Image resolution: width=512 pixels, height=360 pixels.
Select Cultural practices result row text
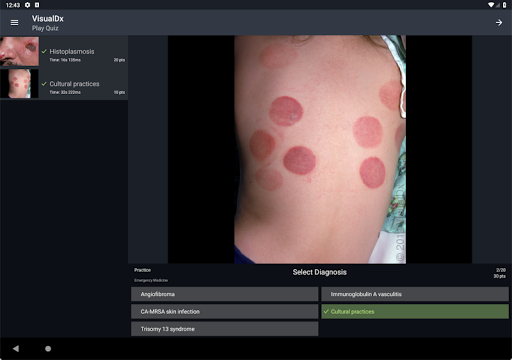(x=74, y=84)
